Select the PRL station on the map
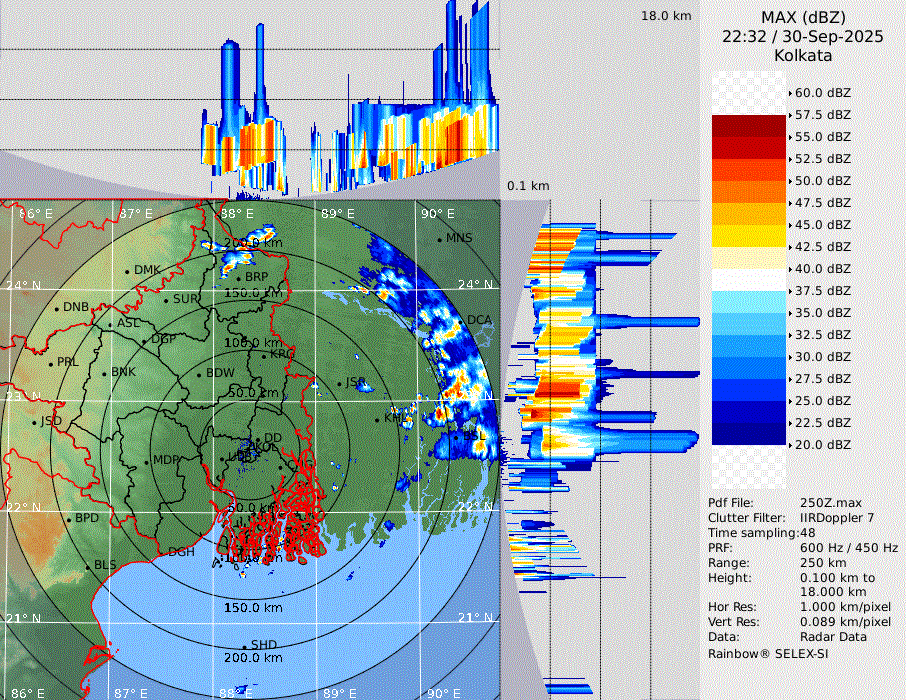The height and width of the screenshot is (700, 906). (51, 362)
